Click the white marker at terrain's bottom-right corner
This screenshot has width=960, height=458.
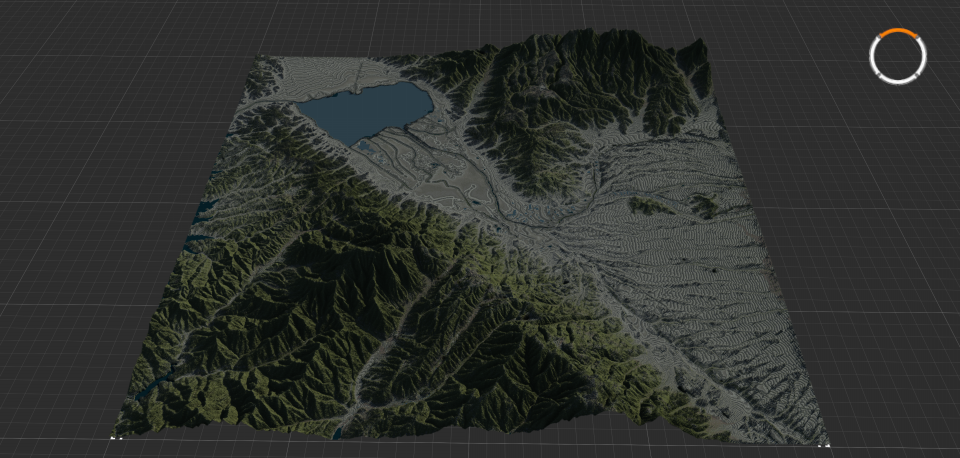pyautogui.click(x=824, y=440)
